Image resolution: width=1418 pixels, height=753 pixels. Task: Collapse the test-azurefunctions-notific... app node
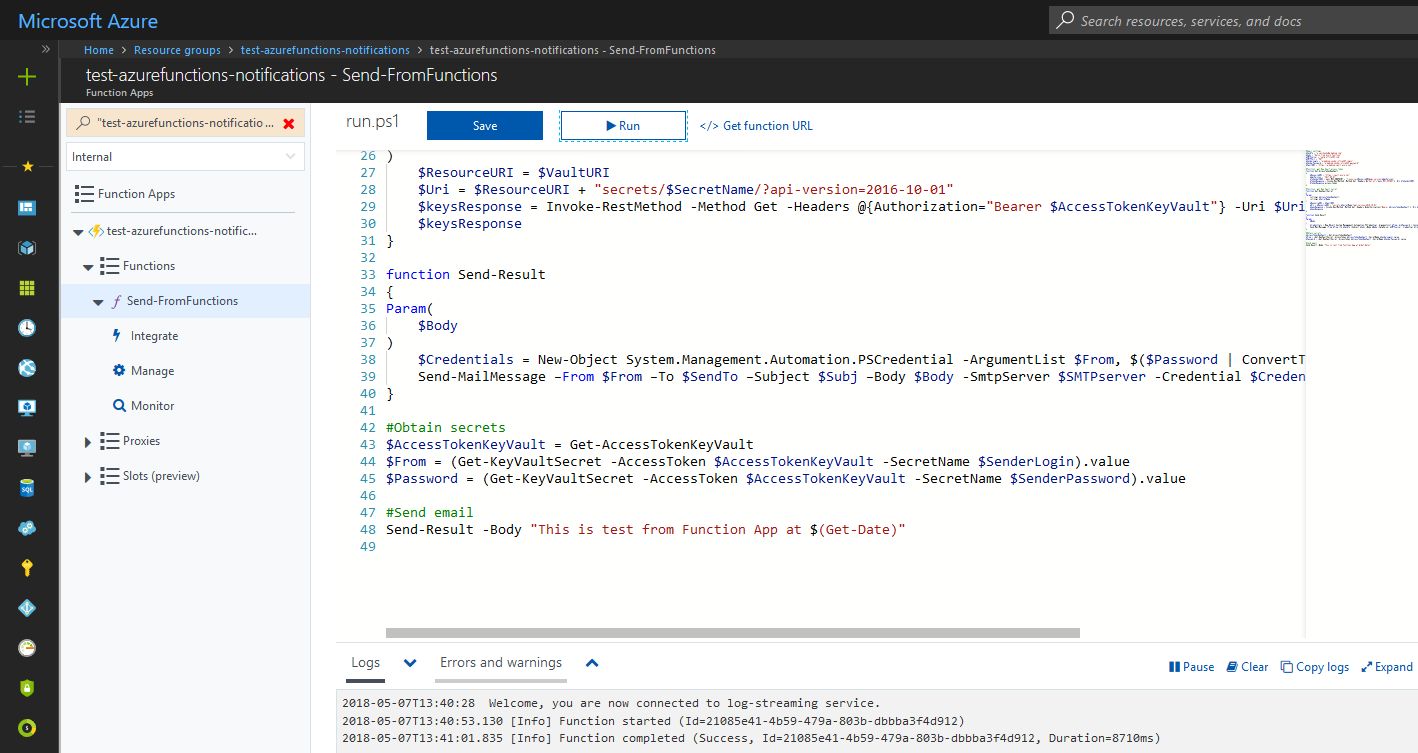(x=78, y=232)
